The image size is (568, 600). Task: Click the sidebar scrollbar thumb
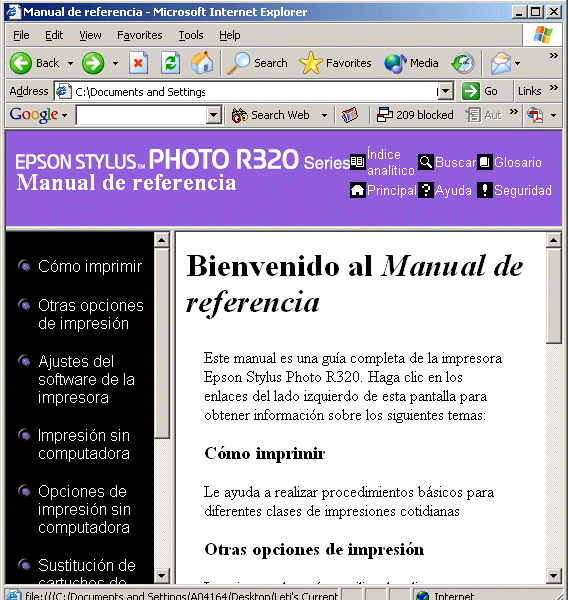pos(162,343)
